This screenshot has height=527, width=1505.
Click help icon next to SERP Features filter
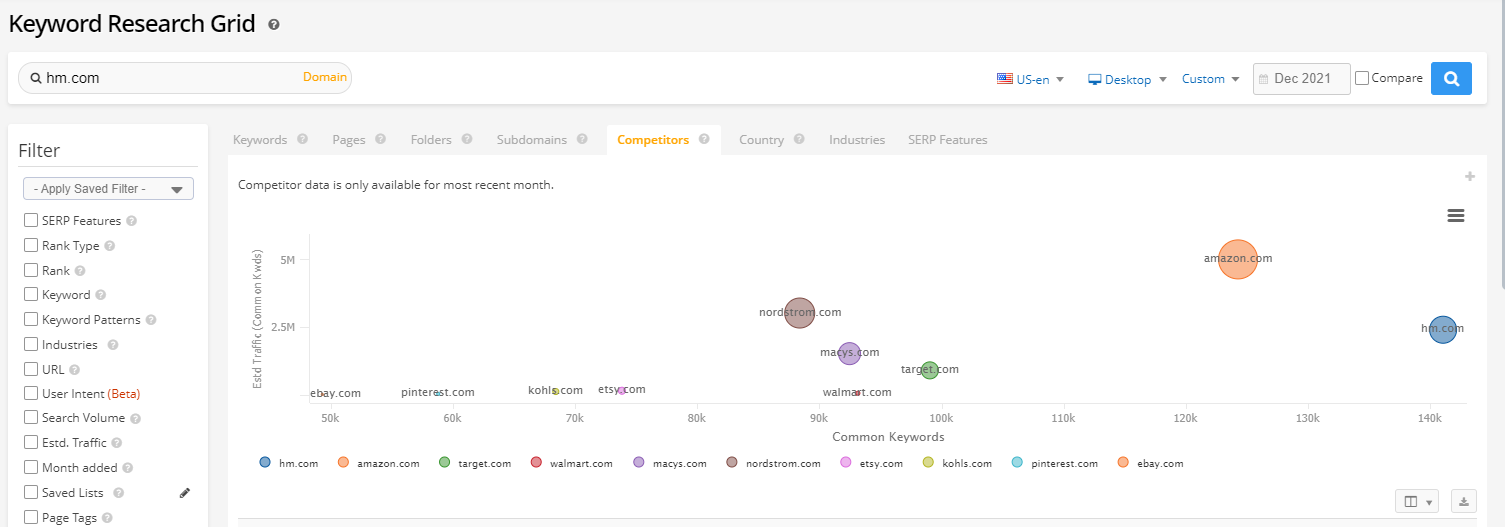[x=132, y=221]
